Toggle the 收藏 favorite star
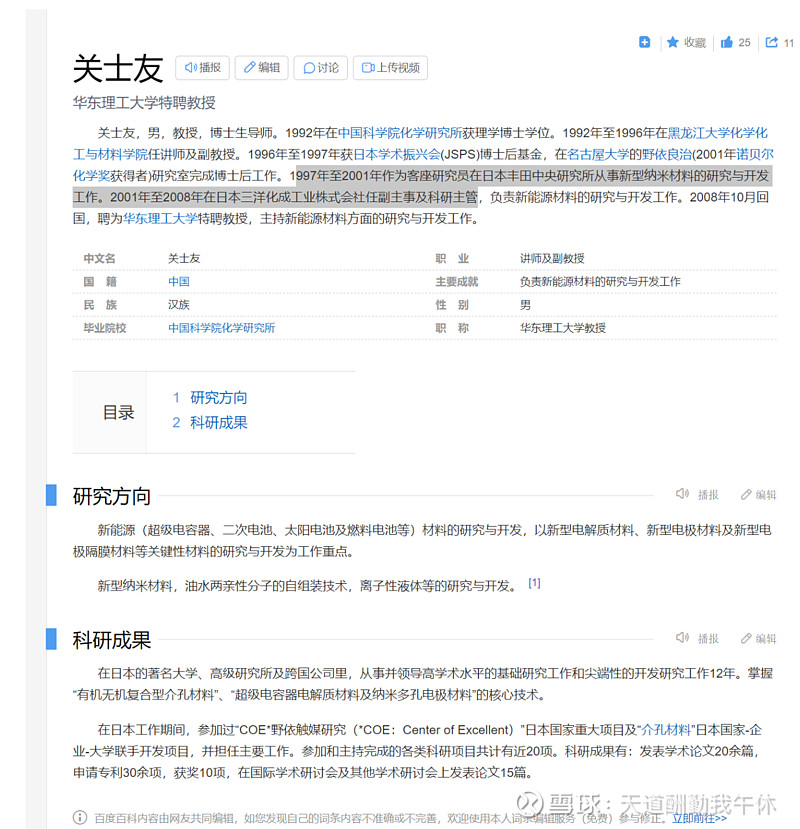Screen dimensions: 800x829 point(686,42)
